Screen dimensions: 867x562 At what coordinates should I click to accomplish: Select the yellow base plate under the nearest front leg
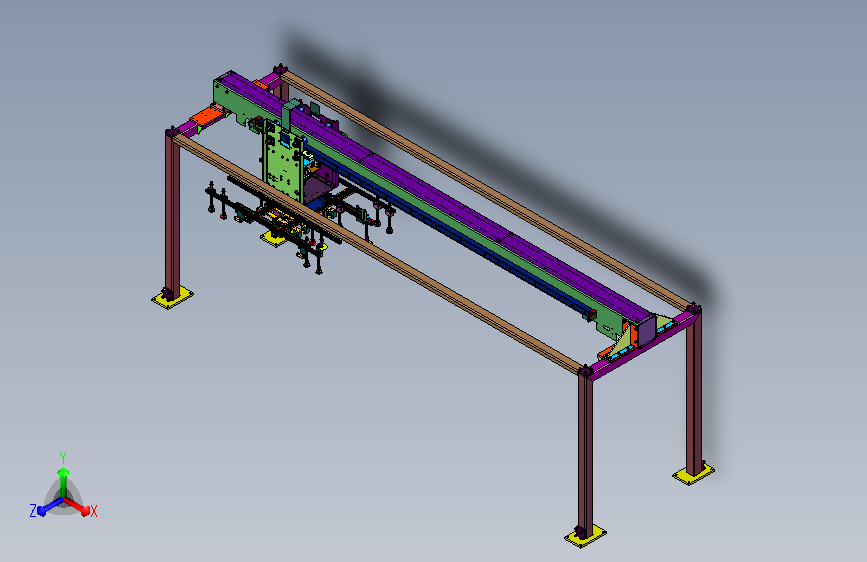coord(585,536)
